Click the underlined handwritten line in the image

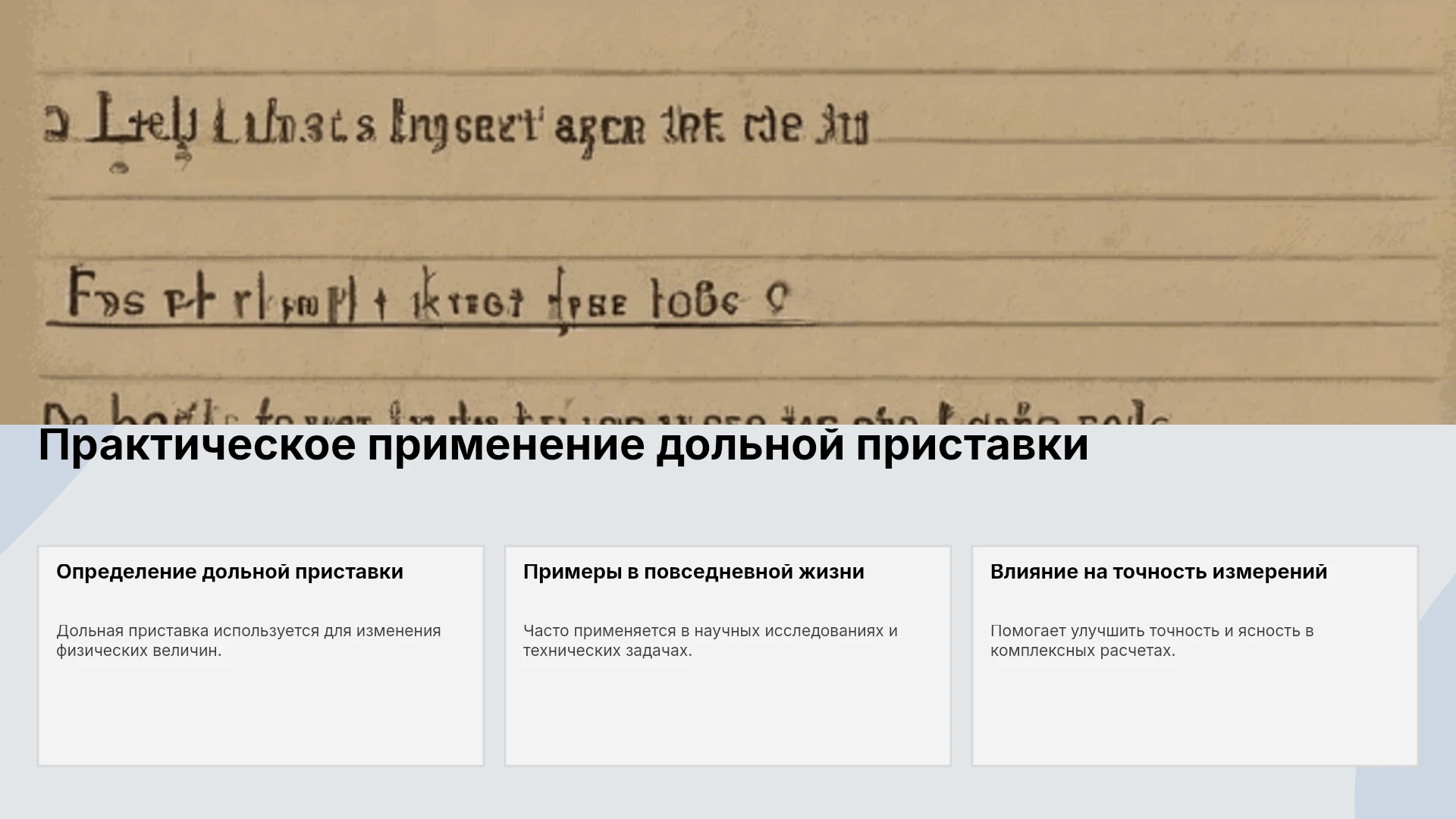coord(428,300)
